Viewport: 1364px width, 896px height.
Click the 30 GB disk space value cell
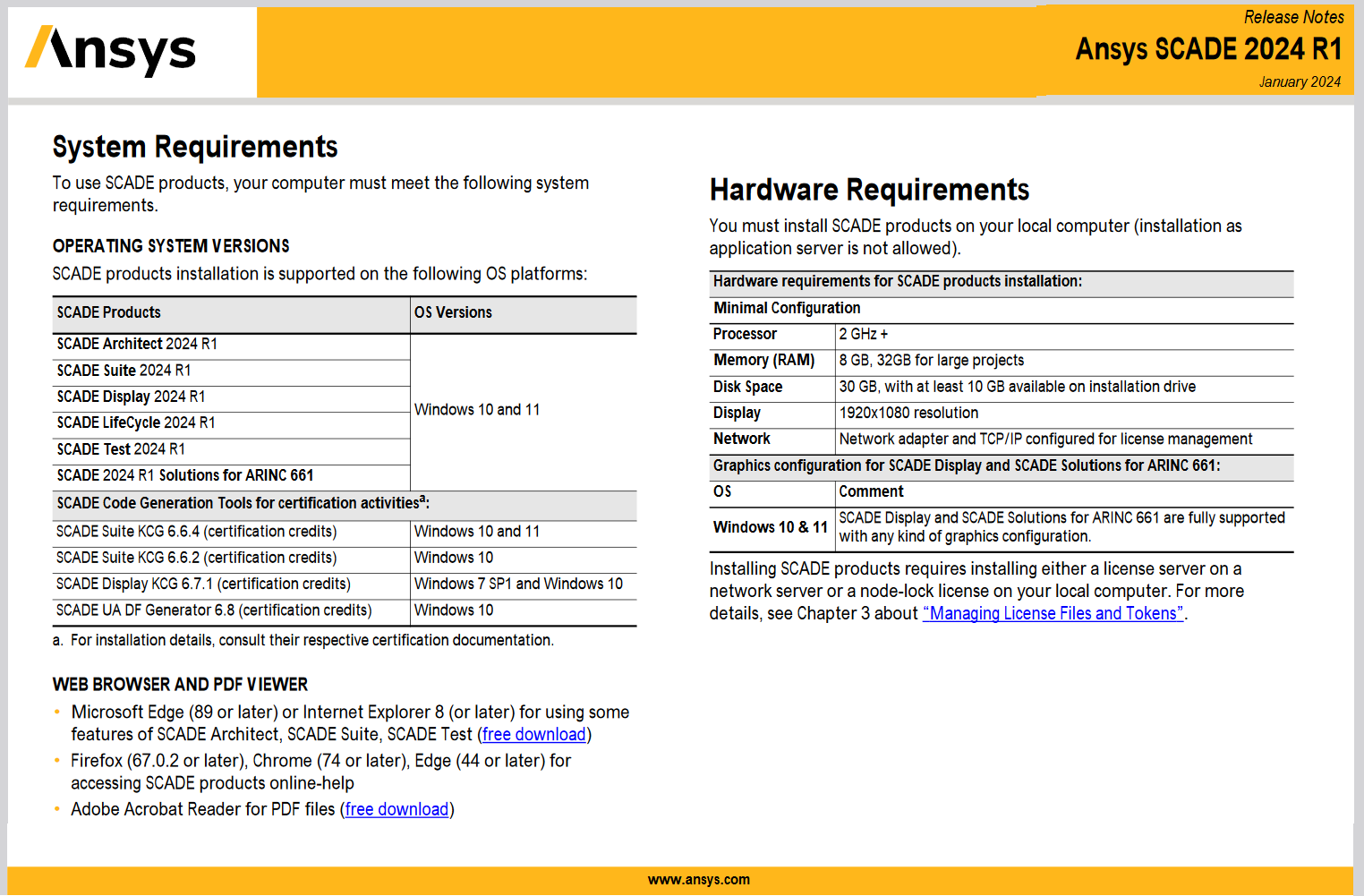coord(1064,388)
